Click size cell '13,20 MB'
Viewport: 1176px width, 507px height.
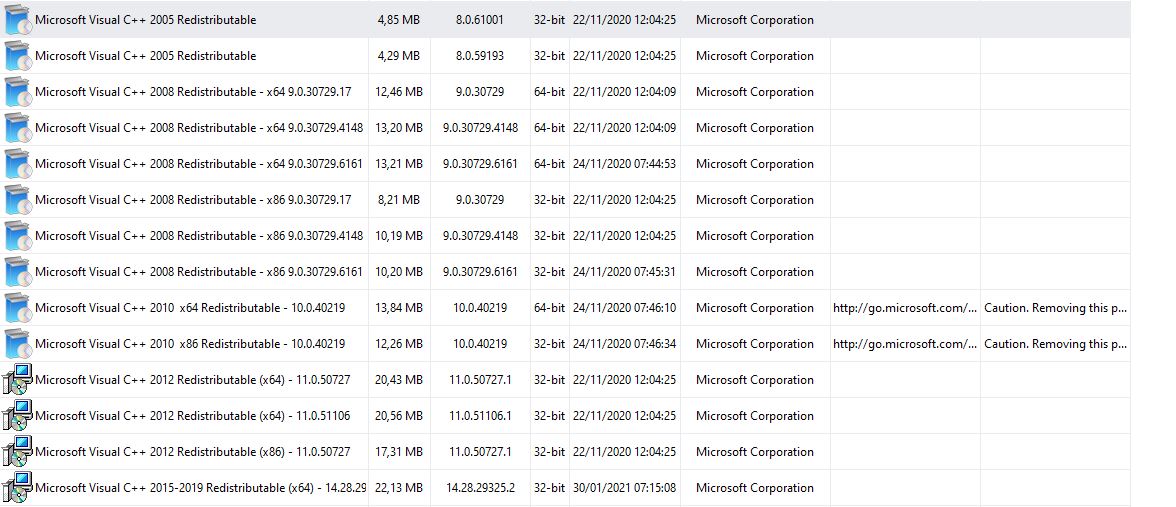point(399,128)
